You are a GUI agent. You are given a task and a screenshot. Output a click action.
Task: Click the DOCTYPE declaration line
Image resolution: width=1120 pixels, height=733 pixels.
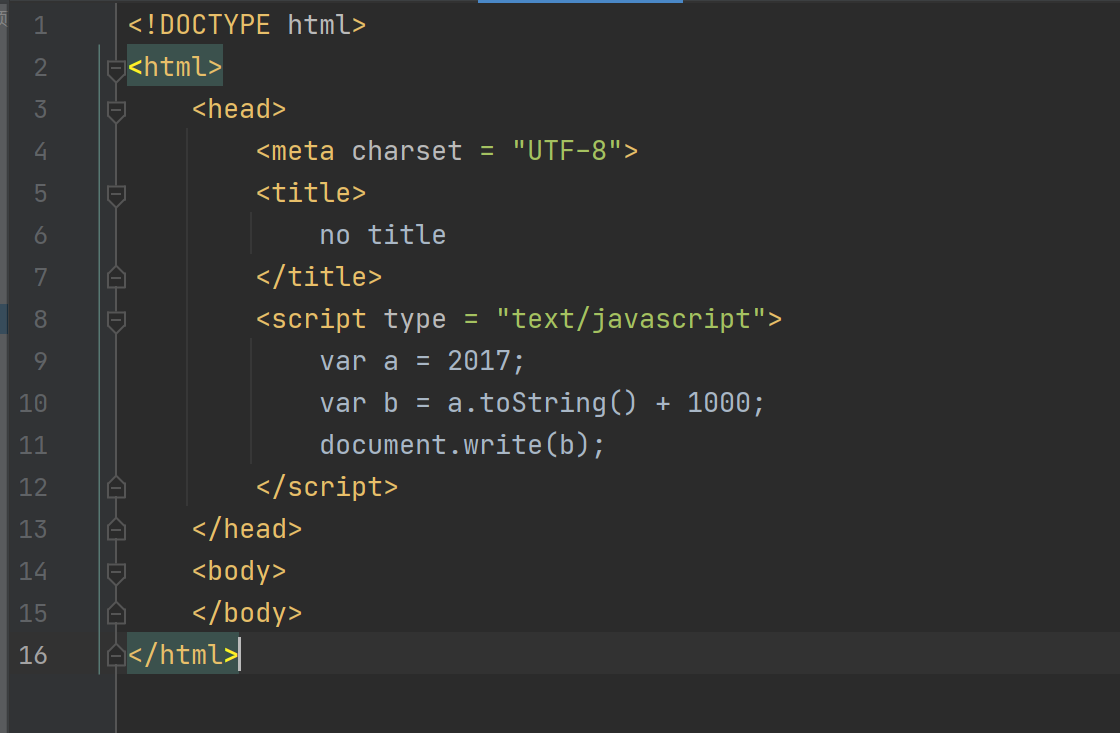tap(247, 26)
